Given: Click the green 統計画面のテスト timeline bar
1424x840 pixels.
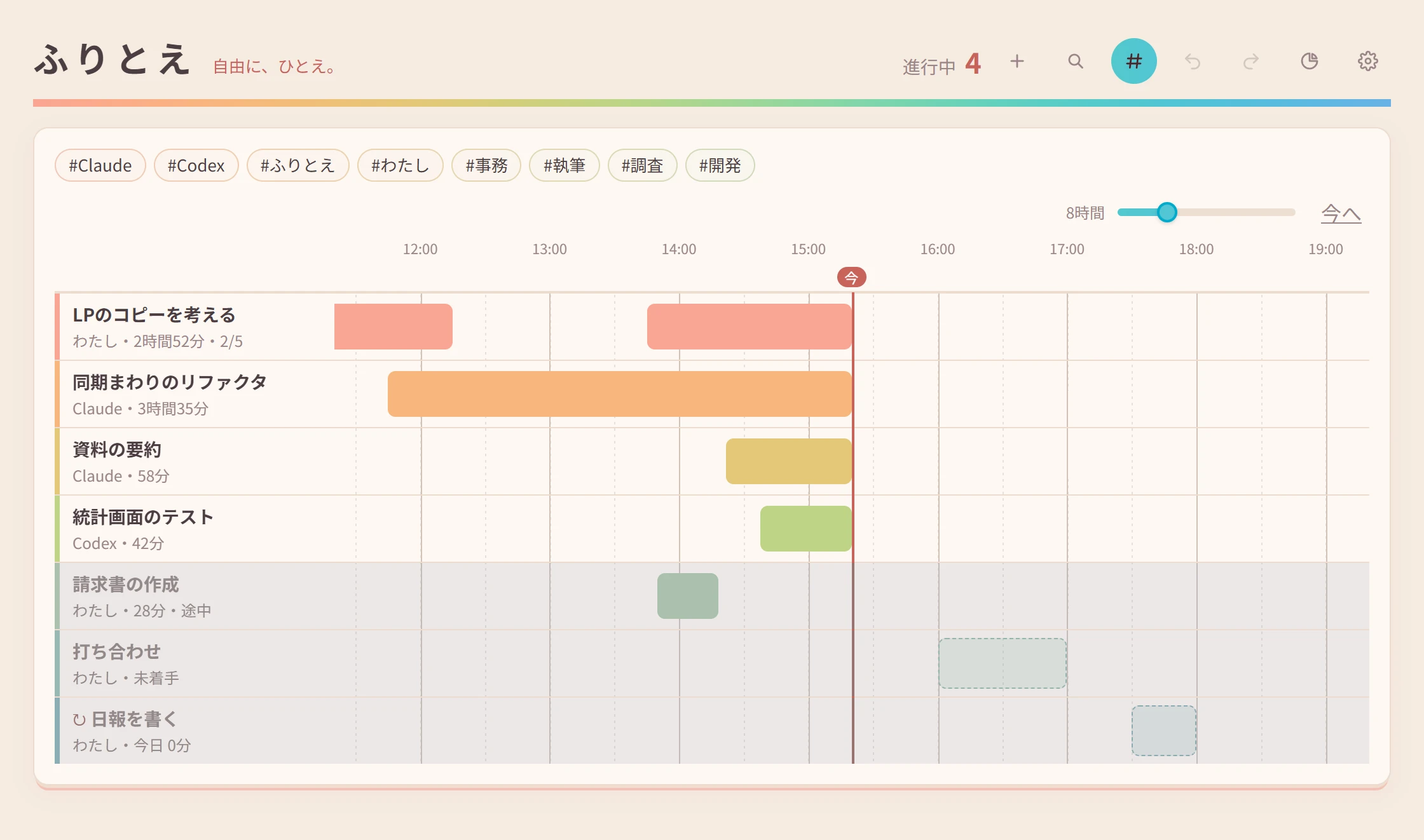Looking at the screenshot, I should (x=806, y=529).
